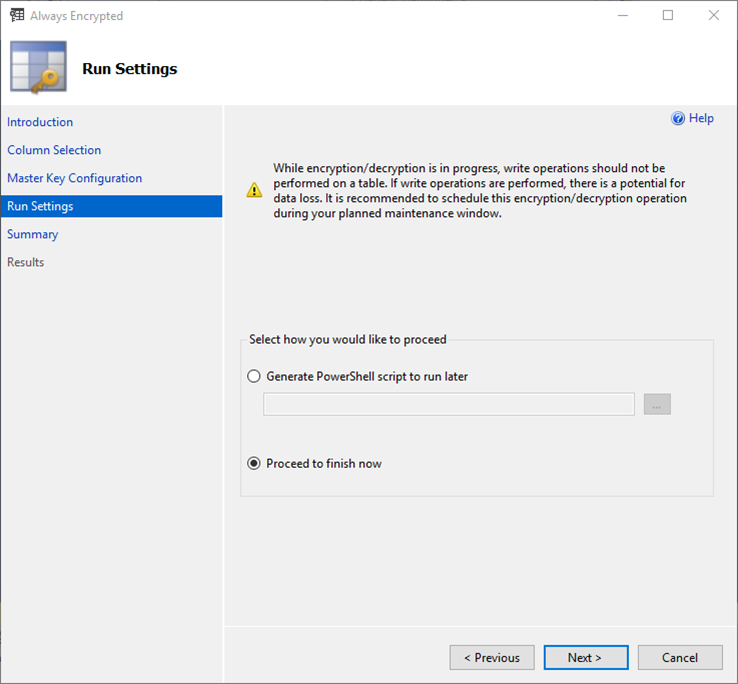Select Generate PowerShell script to run later
Viewport: 738px width, 684px height.
click(x=254, y=377)
